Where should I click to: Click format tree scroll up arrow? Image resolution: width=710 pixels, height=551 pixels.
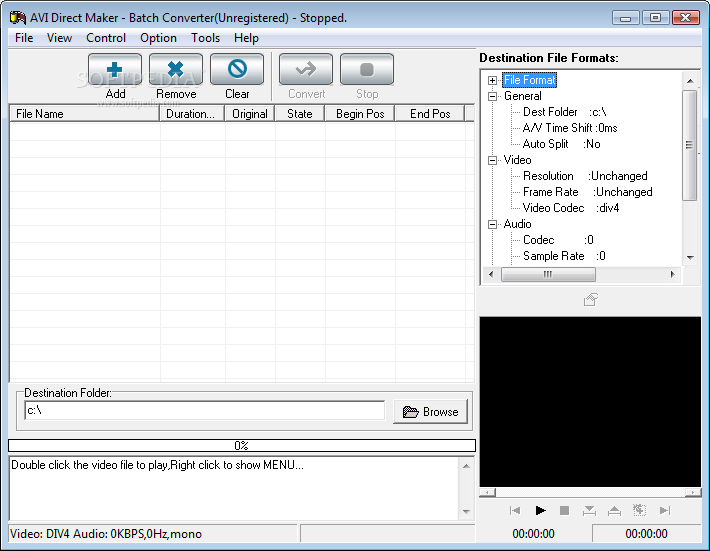[x=690, y=81]
